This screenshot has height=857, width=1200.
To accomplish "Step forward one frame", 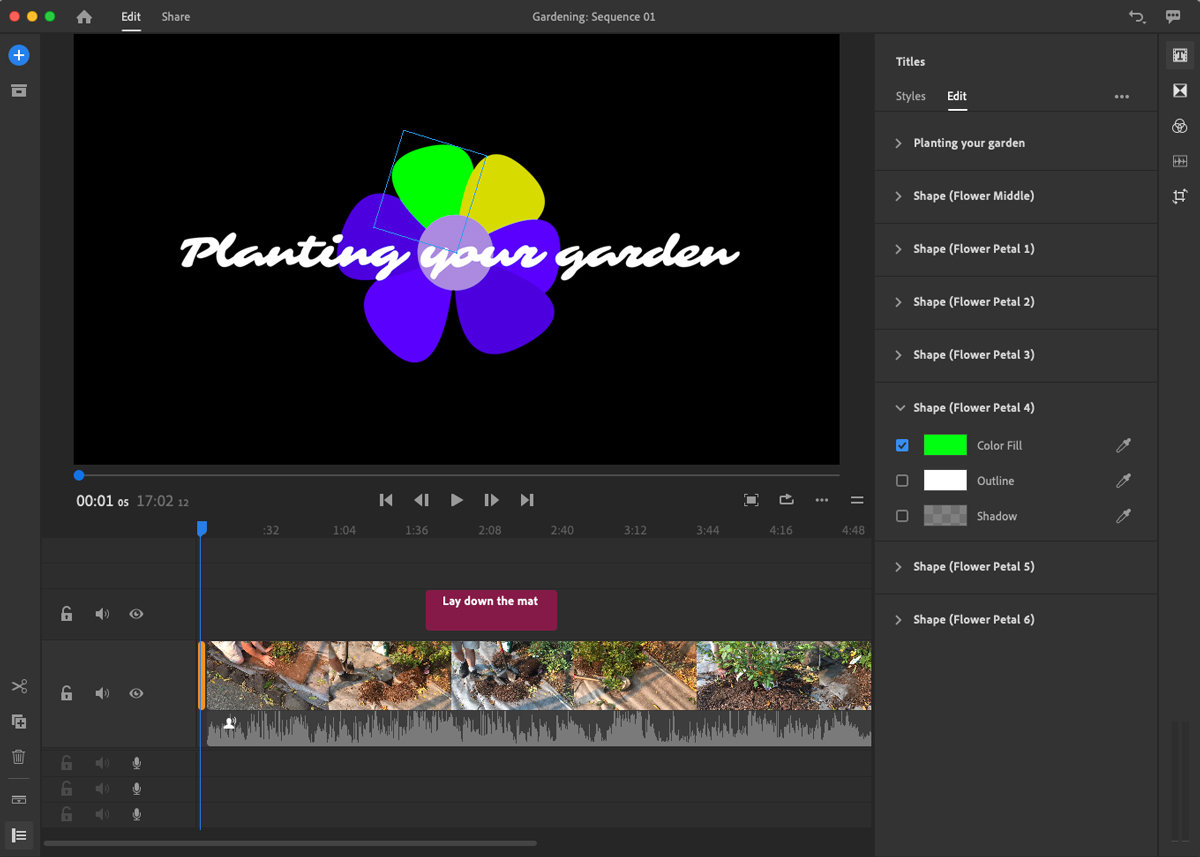I will (491, 500).
